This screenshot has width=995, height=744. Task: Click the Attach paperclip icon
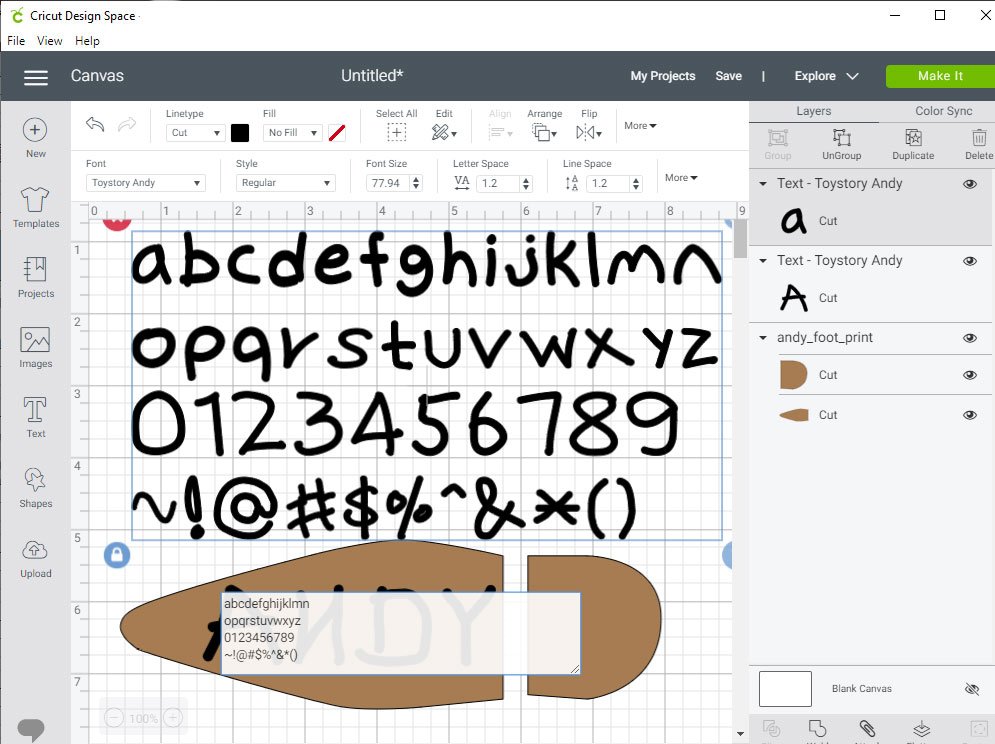tap(867, 728)
